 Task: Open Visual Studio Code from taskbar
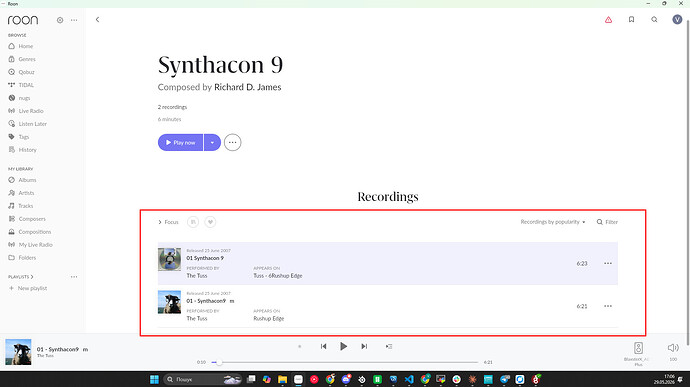click(x=409, y=379)
